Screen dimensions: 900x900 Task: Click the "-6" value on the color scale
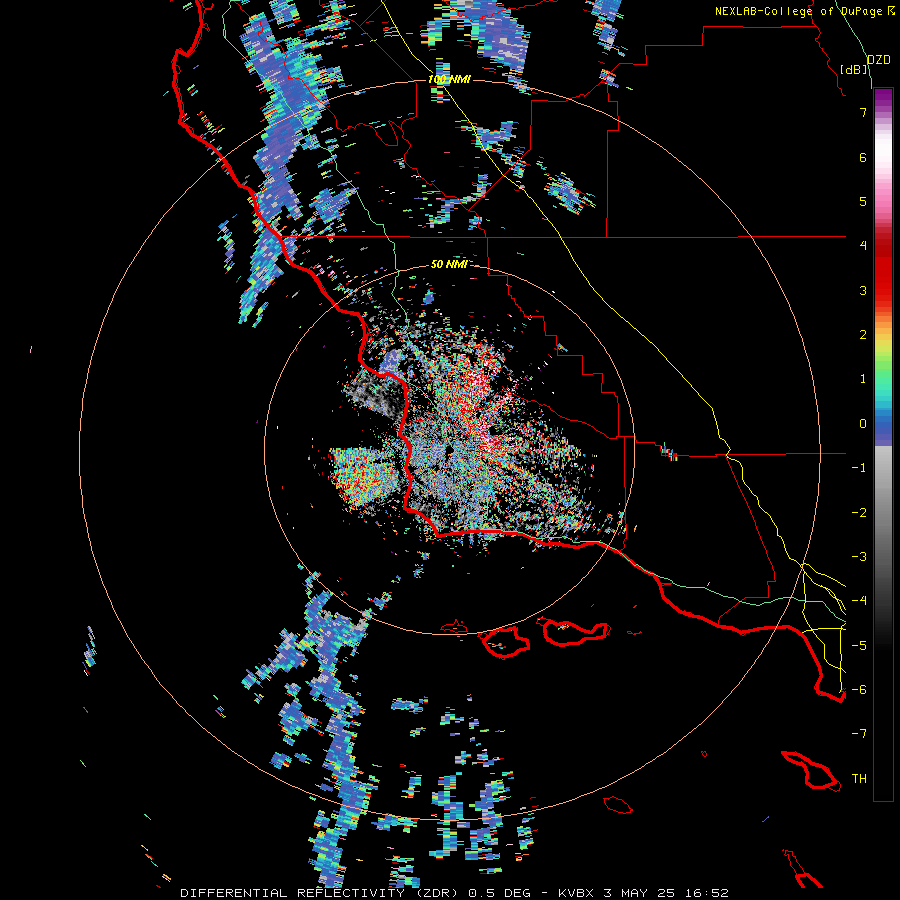pos(859,690)
